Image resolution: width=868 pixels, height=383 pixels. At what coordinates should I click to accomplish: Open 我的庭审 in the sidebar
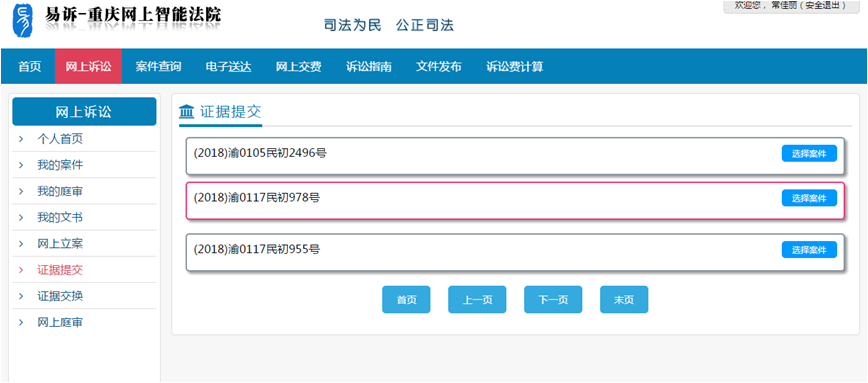tap(60, 192)
